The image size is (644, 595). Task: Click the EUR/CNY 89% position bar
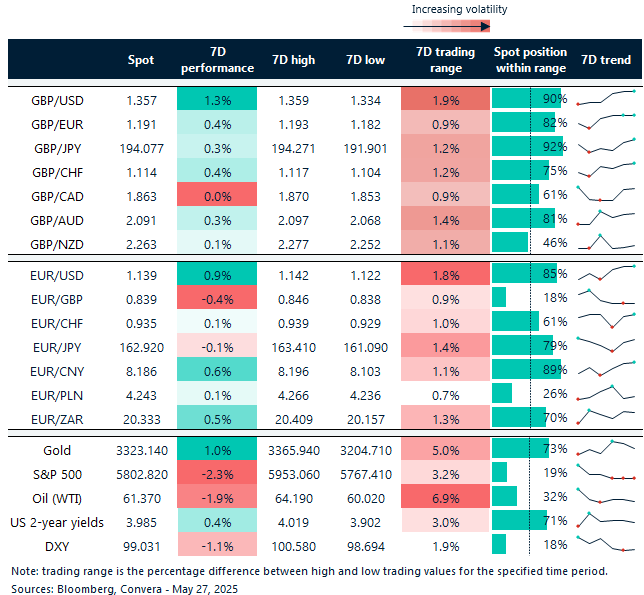point(527,369)
